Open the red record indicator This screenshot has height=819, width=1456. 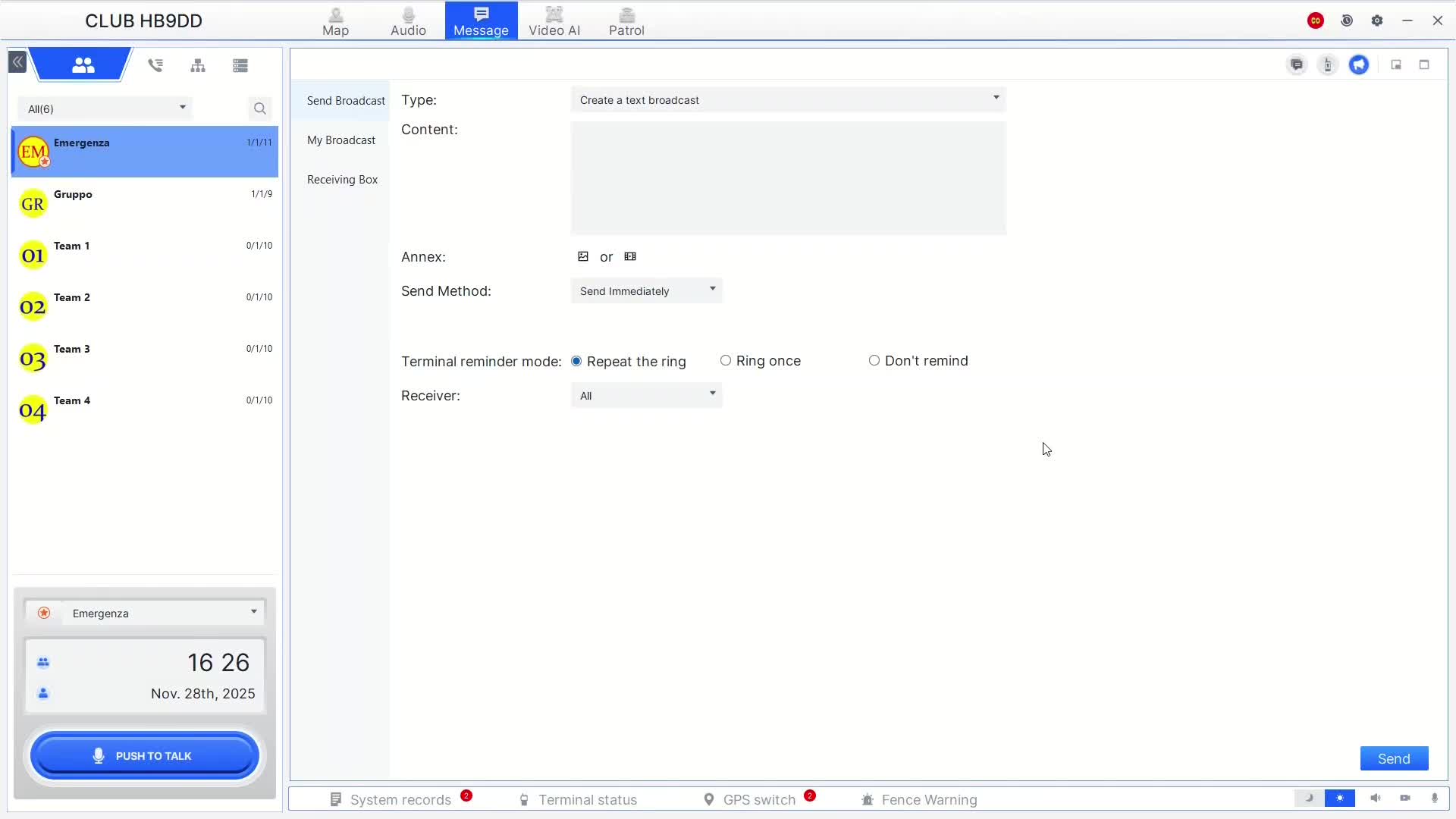pyautogui.click(x=1316, y=20)
